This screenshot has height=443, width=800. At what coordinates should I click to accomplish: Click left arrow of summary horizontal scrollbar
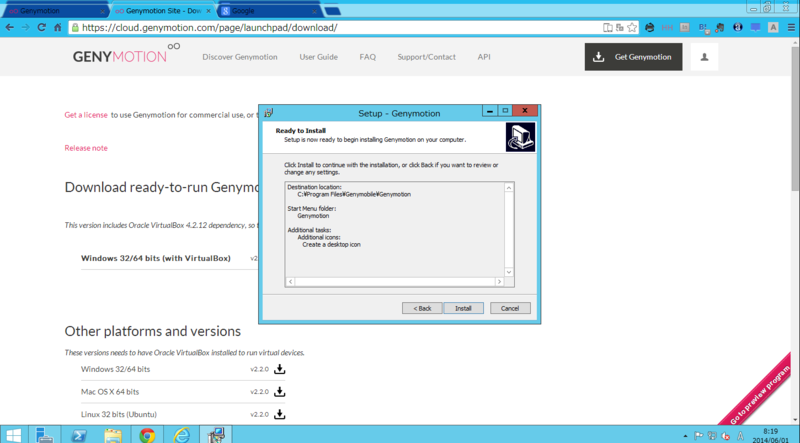[290, 282]
